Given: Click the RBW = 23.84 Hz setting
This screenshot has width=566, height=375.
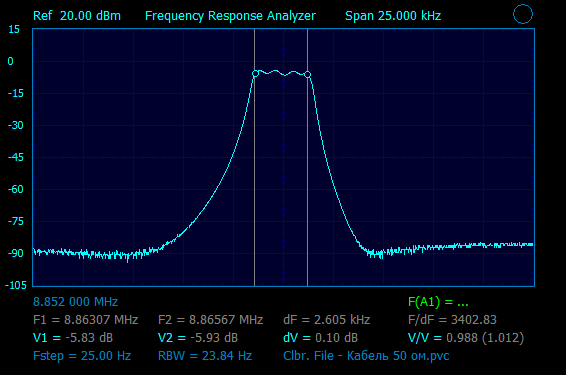Looking at the screenshot, I should click(x=205, y=356).
